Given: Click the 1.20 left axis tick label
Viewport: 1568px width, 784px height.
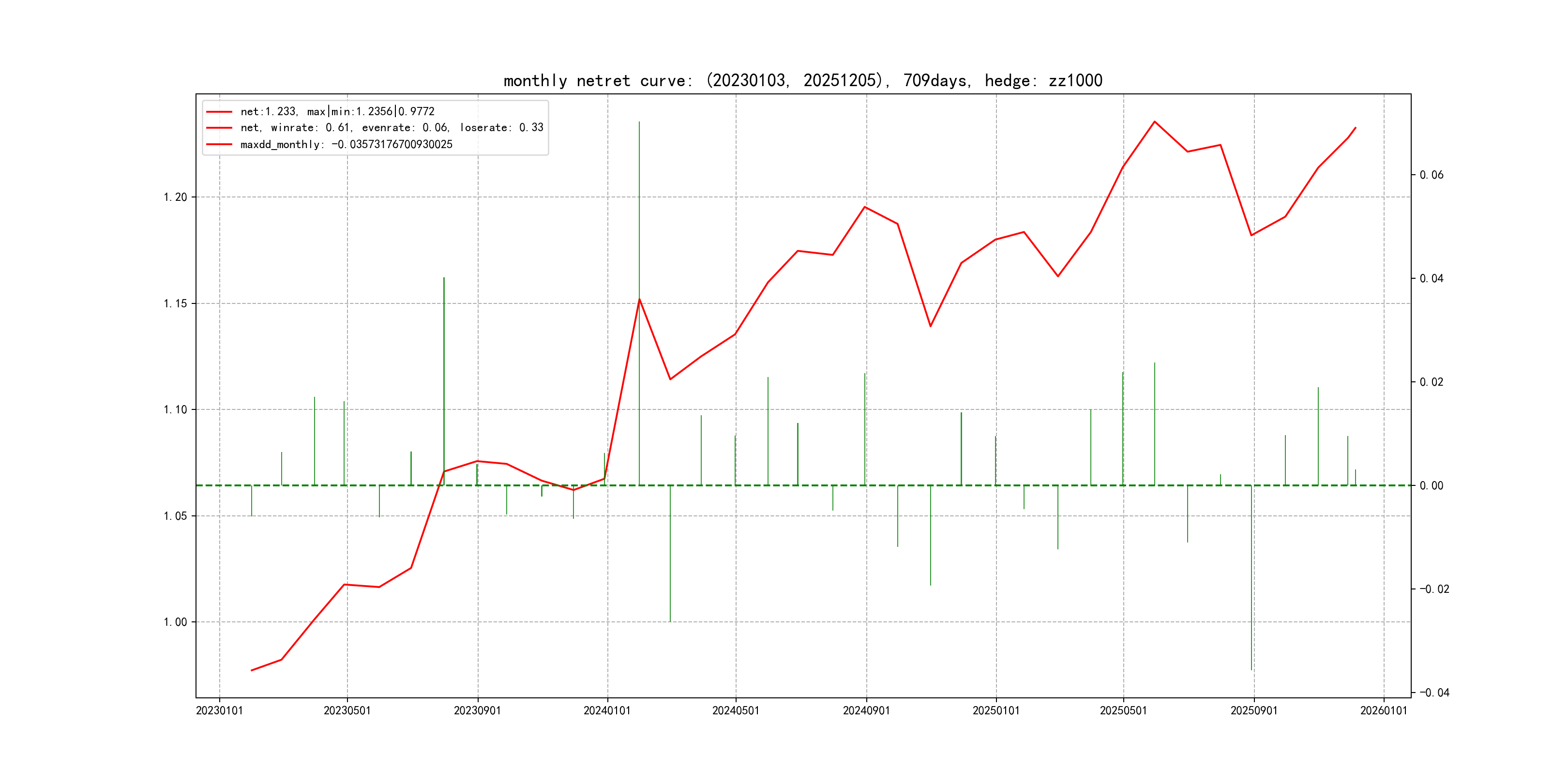Looking at the screenshot, I should click(175, 197).
